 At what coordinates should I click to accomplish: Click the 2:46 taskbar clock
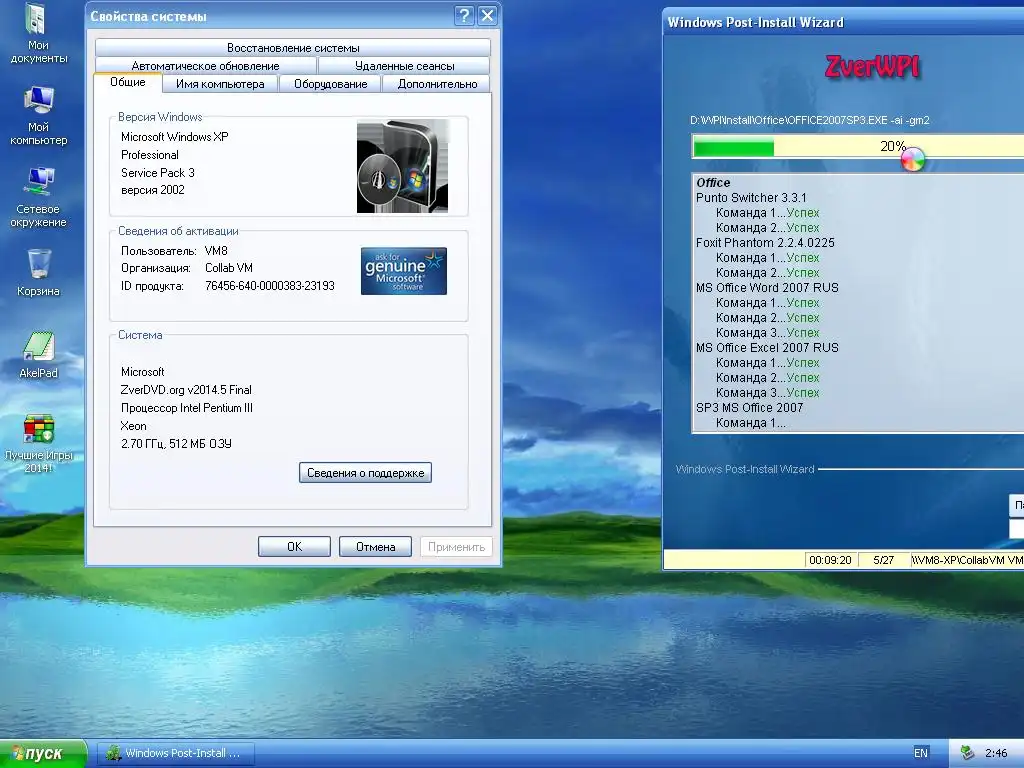coord(996,753)
